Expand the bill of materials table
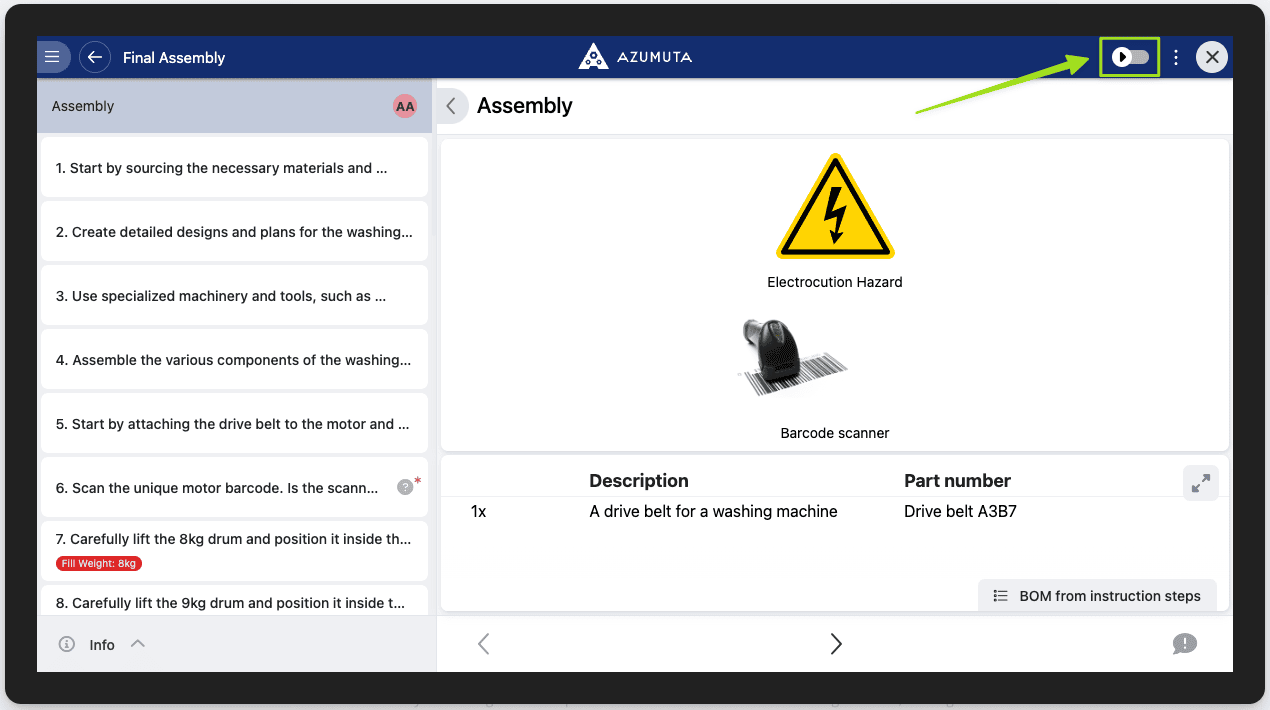The image size is (1270, 710). (1200, 483)
